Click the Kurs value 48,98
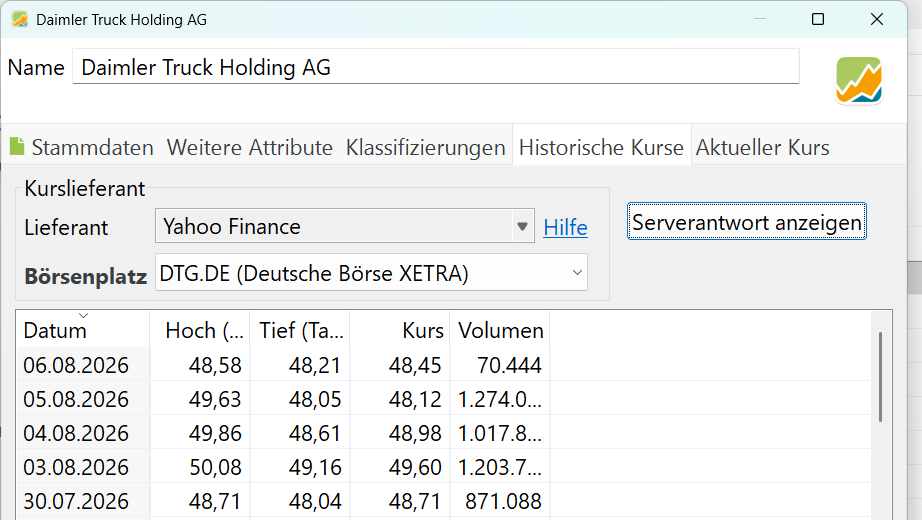922x520 pixels. point(415,434)
